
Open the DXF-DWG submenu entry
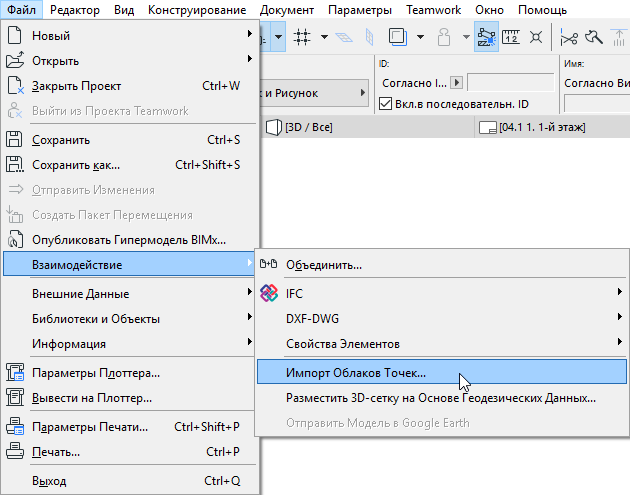[442, 318]
